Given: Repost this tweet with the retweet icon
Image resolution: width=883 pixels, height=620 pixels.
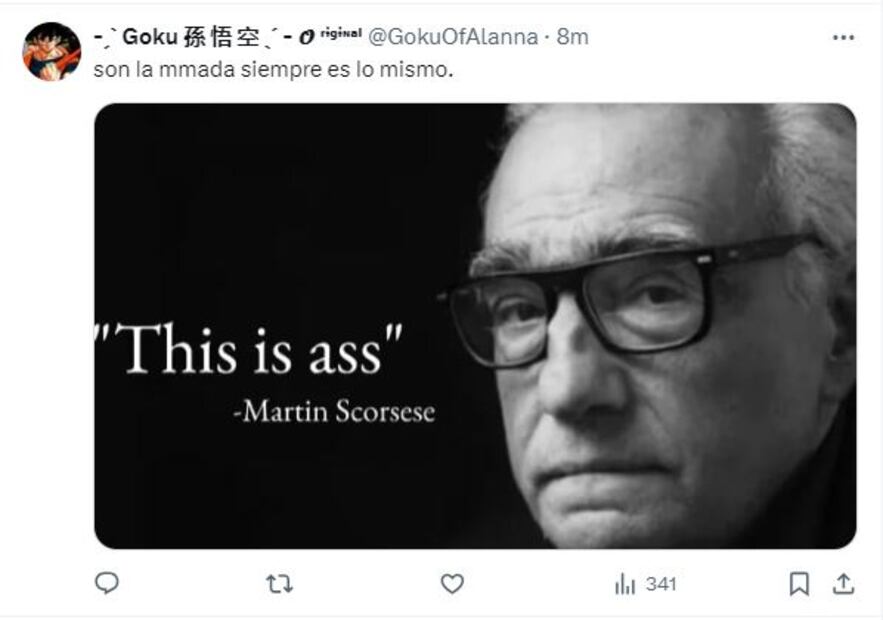Looking at the screenshot, I should click(279, 584).
